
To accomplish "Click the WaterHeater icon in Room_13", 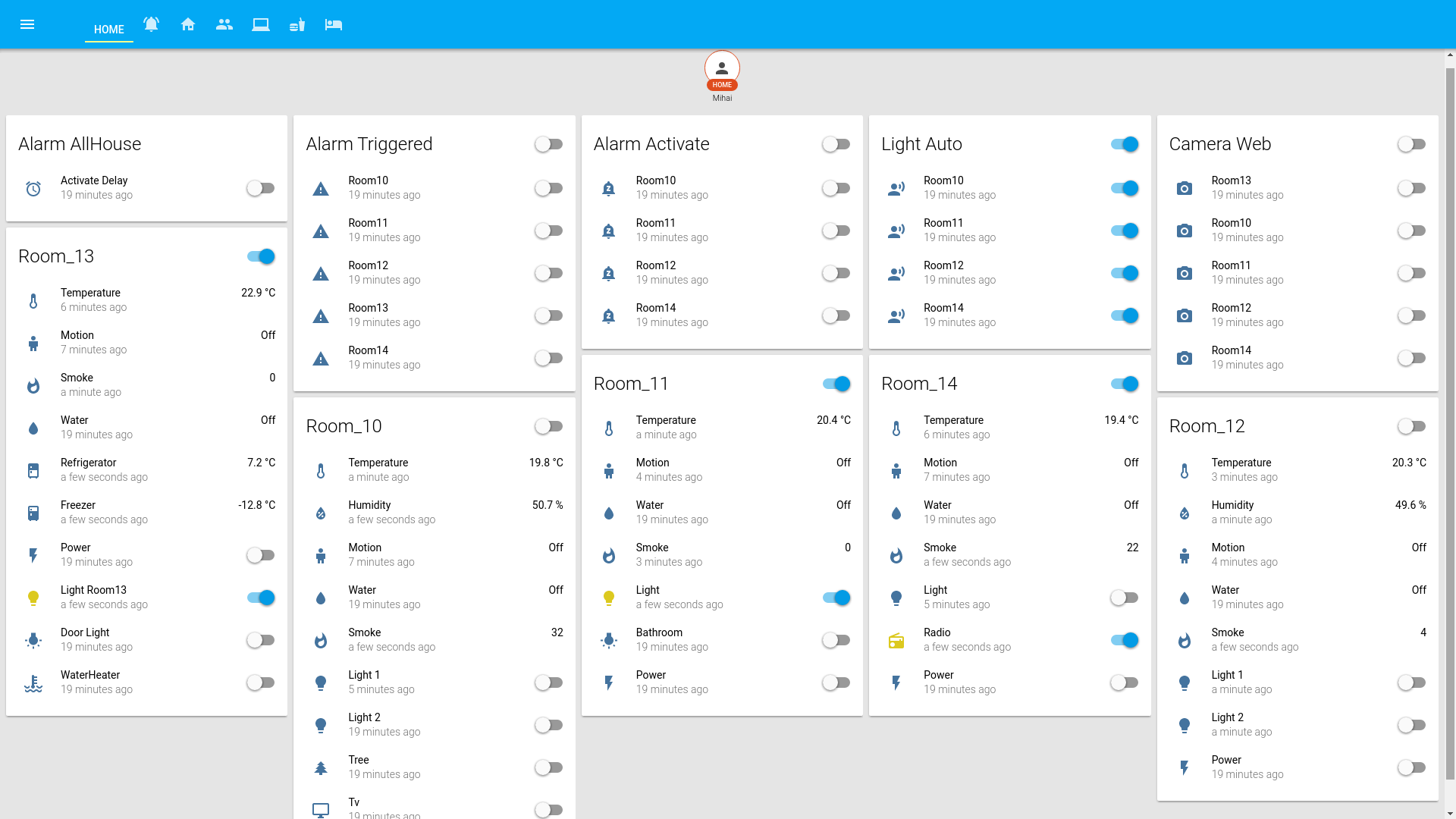I will tap(33, 683).
